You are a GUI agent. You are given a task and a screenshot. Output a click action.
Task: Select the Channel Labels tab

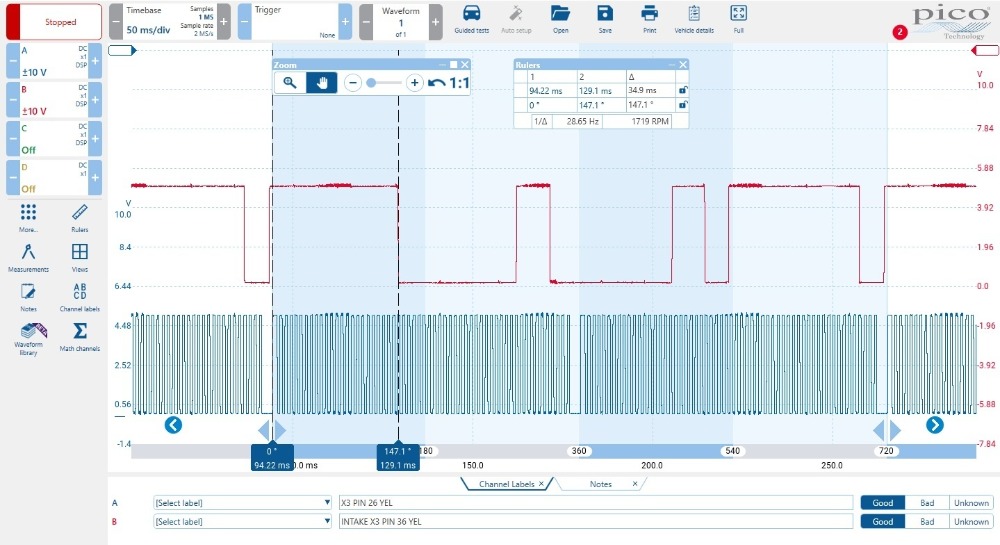[x=506, y=484]
